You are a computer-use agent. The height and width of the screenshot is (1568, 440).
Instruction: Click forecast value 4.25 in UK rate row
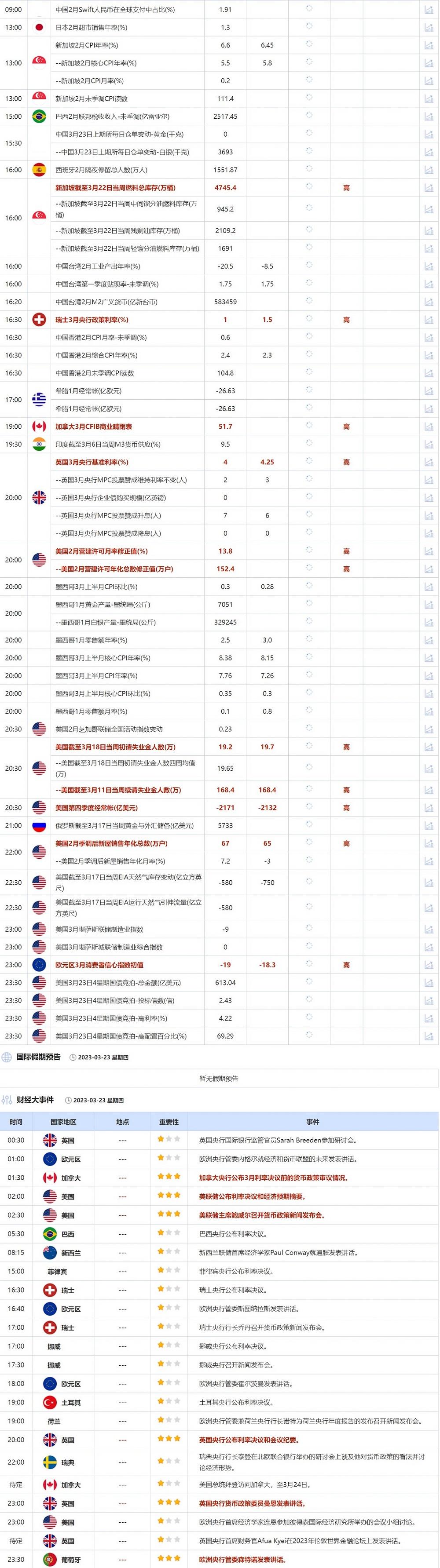click(x=267, y=462)
